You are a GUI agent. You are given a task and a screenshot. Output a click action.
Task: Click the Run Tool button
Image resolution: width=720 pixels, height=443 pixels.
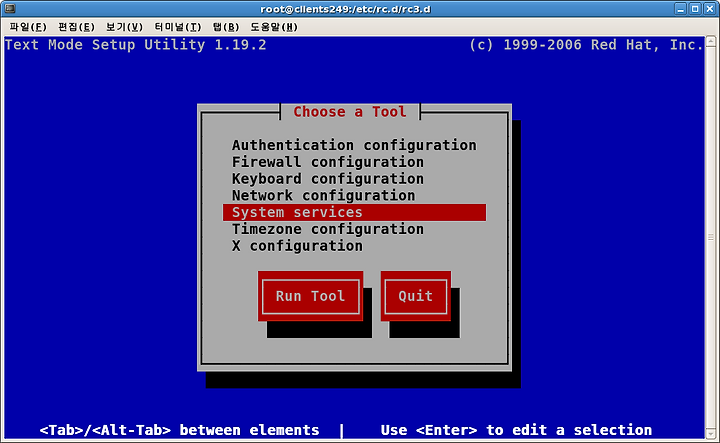click(310, 296)
